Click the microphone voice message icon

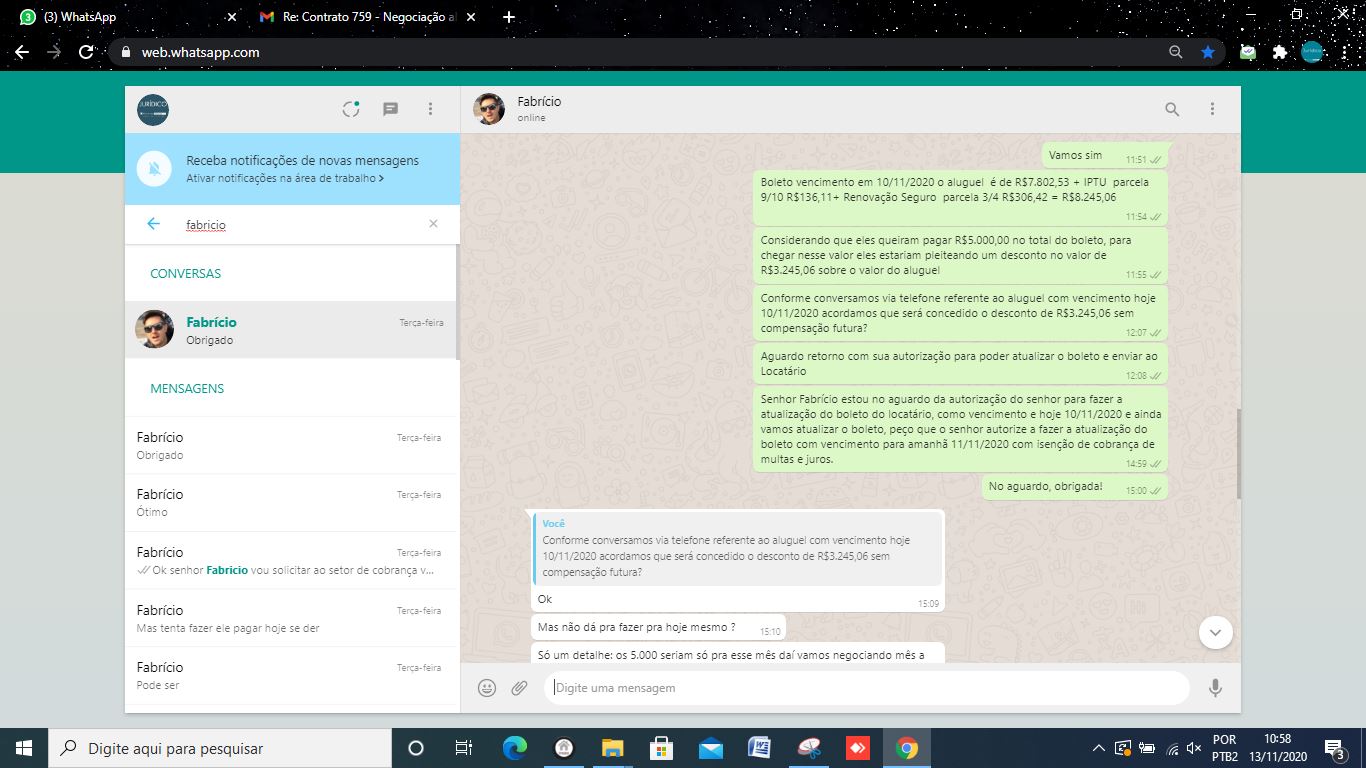click(x=1215, y=688)
